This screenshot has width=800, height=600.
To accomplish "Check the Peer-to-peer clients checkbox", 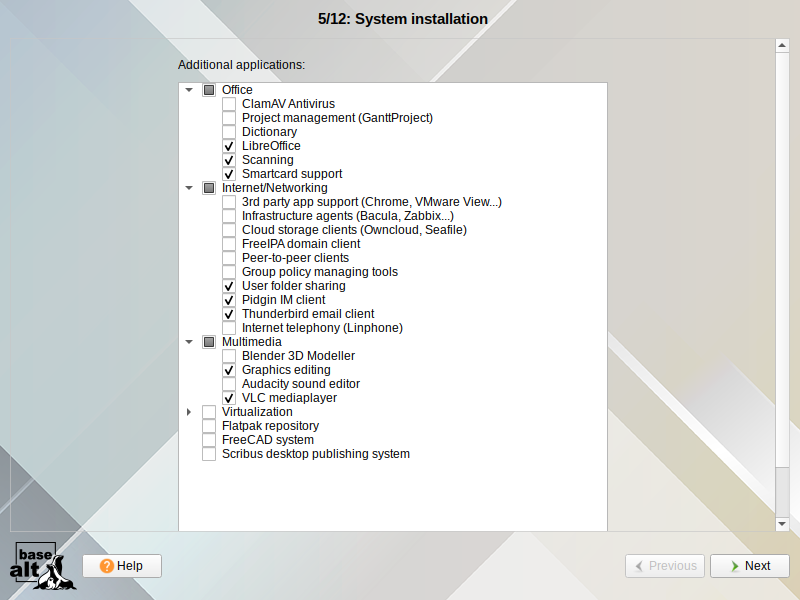I will (x=229, y=258).
